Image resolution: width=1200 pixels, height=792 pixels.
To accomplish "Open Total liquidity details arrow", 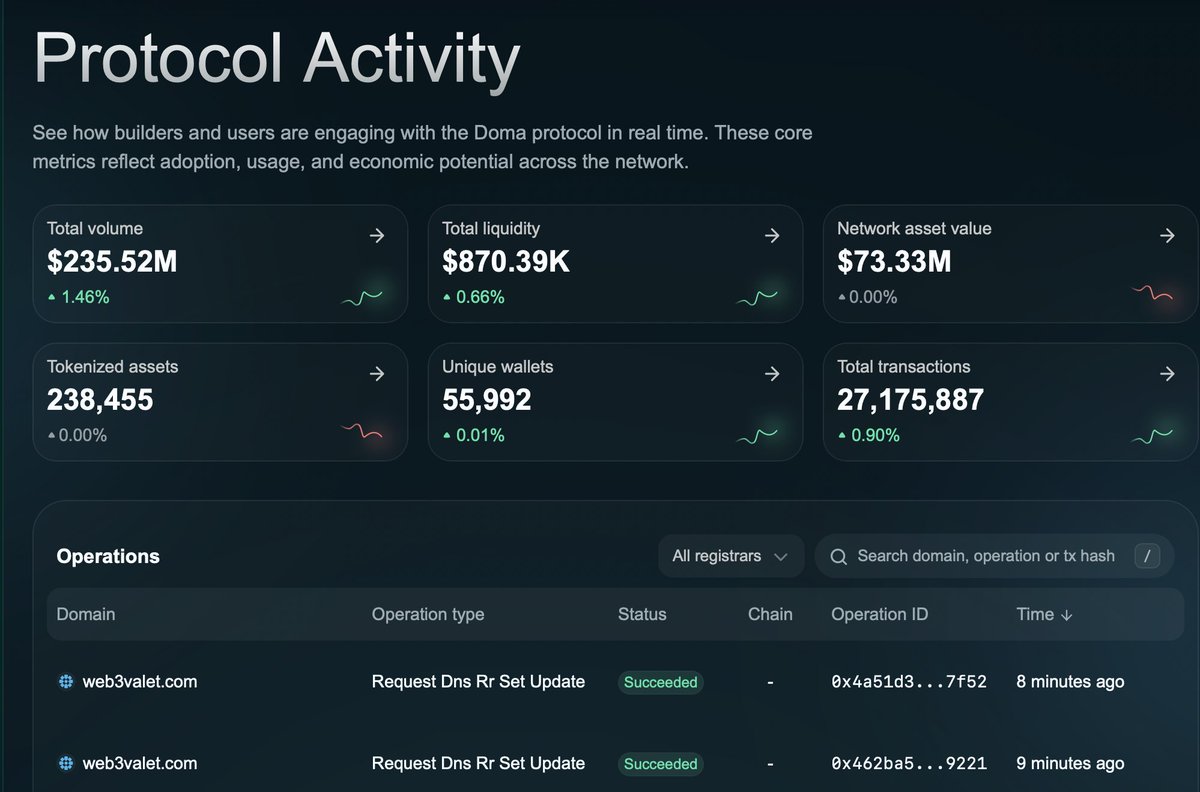I will 772,236.
